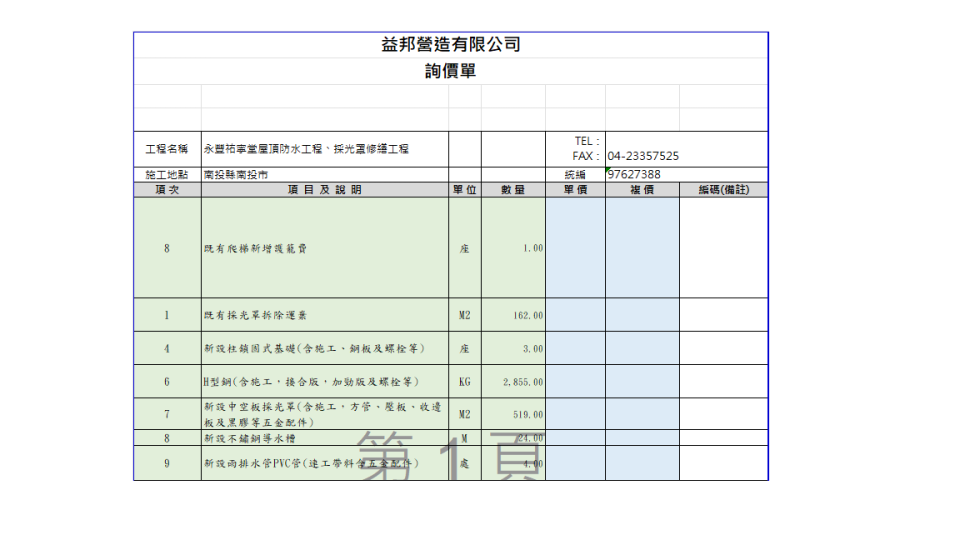960x540 pixels.
Task: Click the blue 單價 cell for 既有爬梯 row
Action: click(x=576, y=248)
